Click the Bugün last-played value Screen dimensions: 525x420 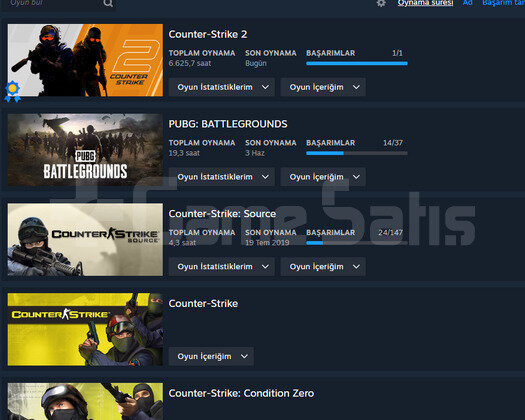(x=256, y=63)
